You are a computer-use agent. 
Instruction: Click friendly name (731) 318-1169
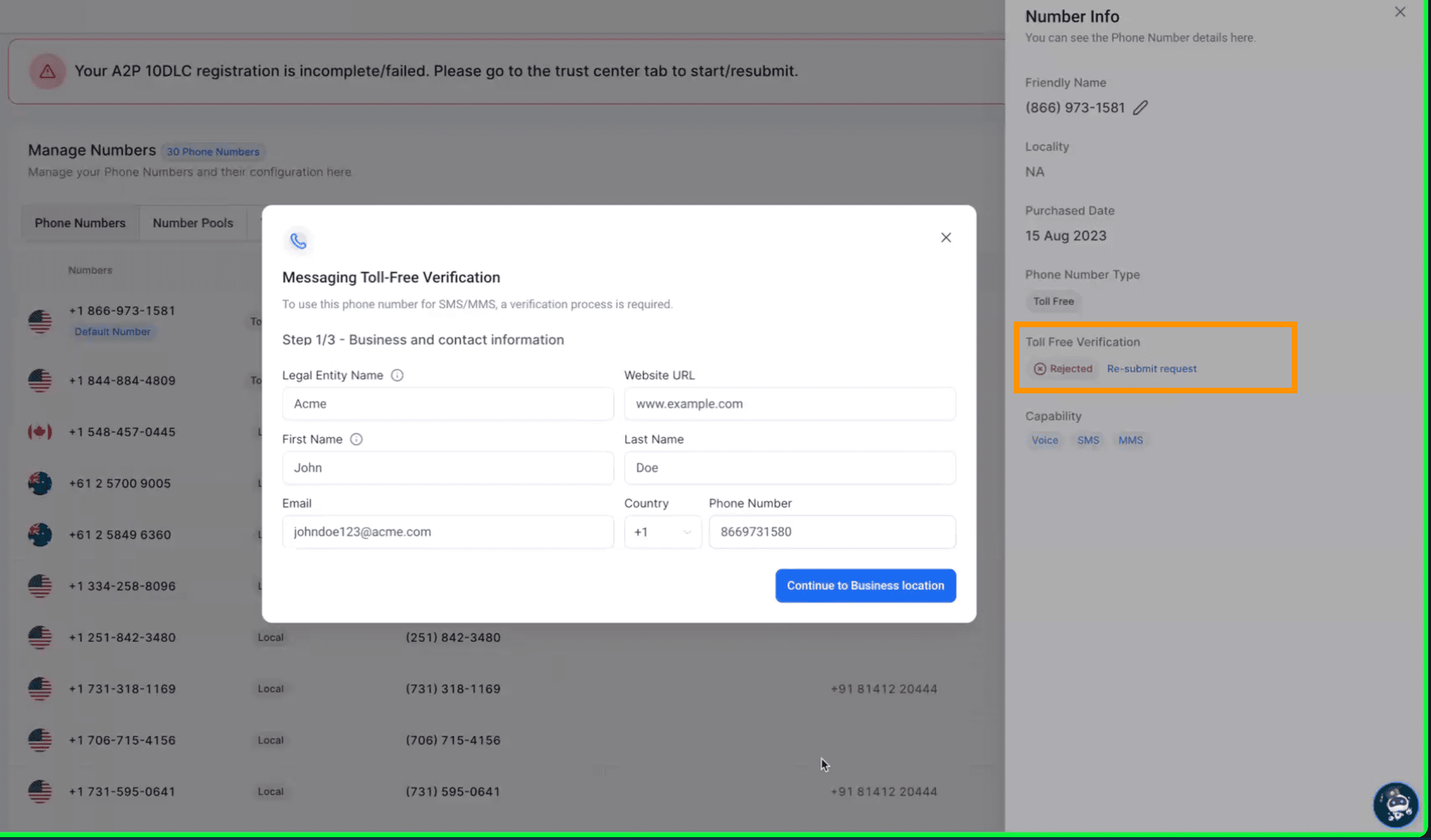pos(453,689)
